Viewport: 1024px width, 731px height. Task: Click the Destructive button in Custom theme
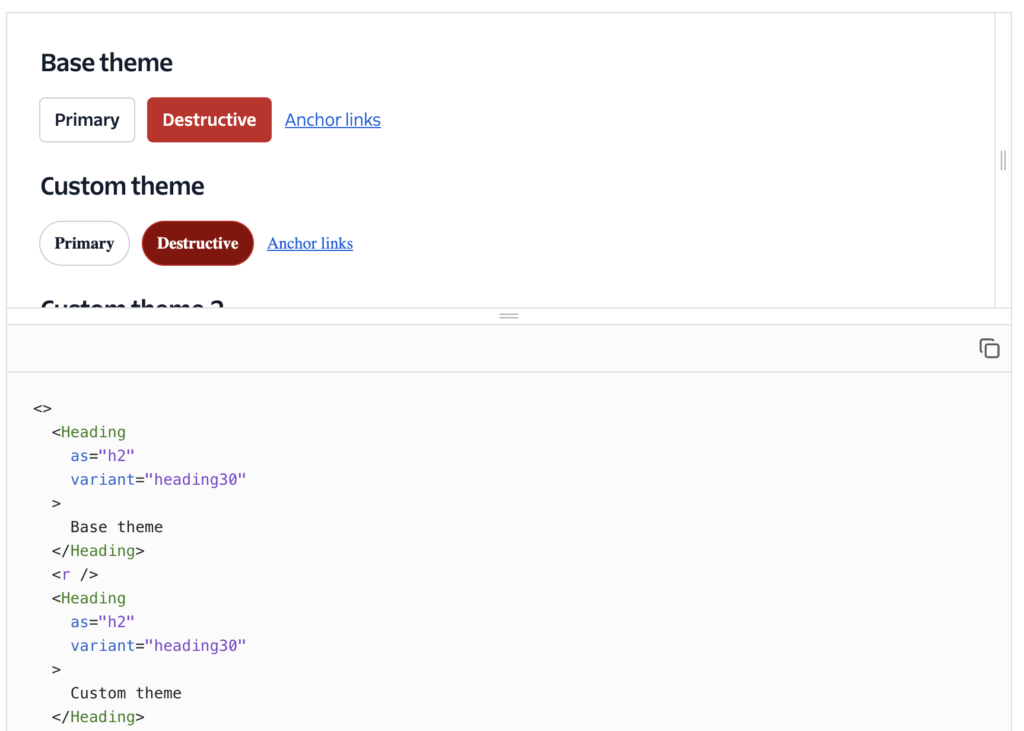tap(197, 243)
